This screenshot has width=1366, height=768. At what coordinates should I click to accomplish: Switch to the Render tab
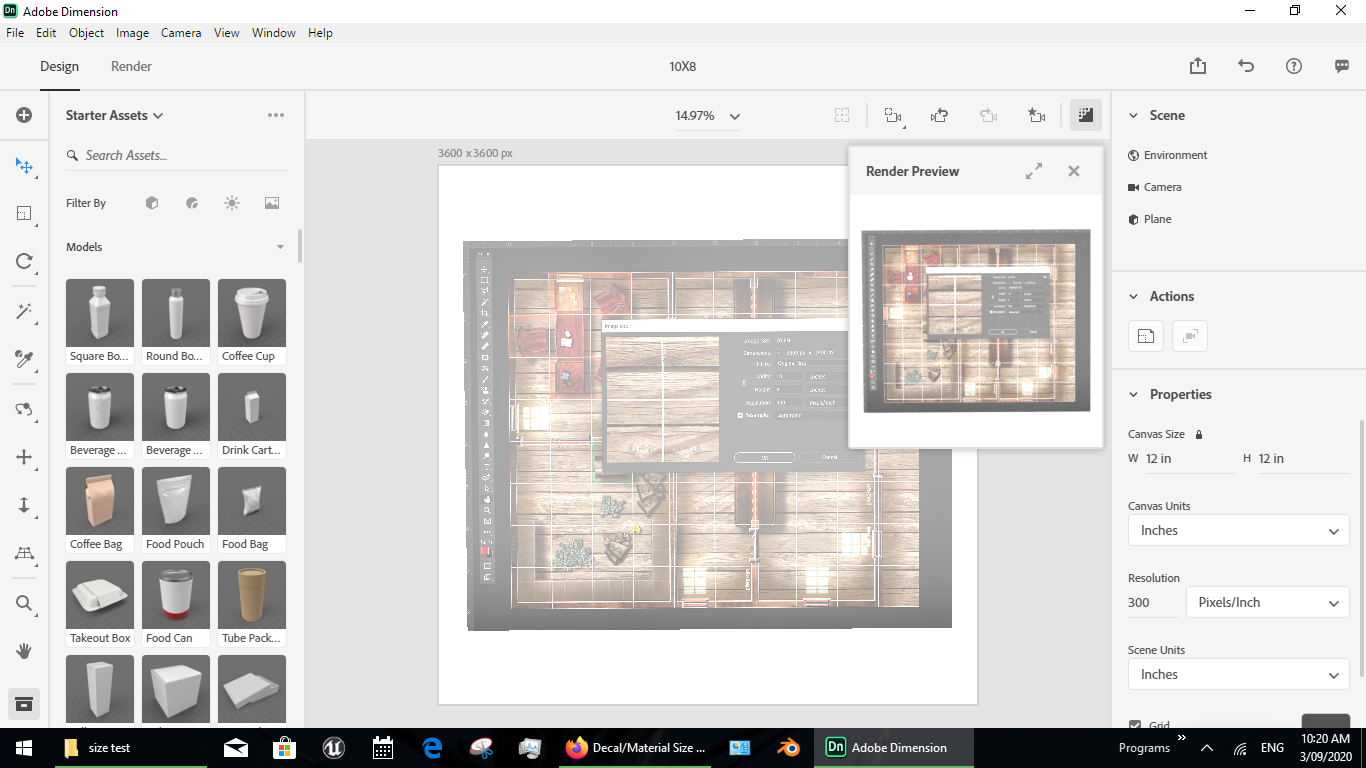click(131, 66)
